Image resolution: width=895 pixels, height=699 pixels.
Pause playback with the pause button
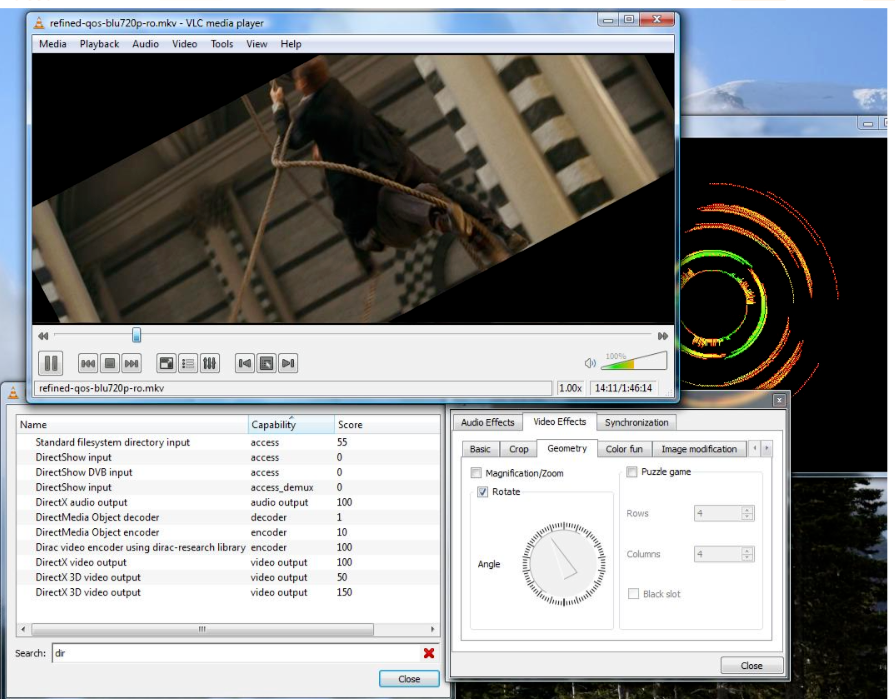[50, 363]
